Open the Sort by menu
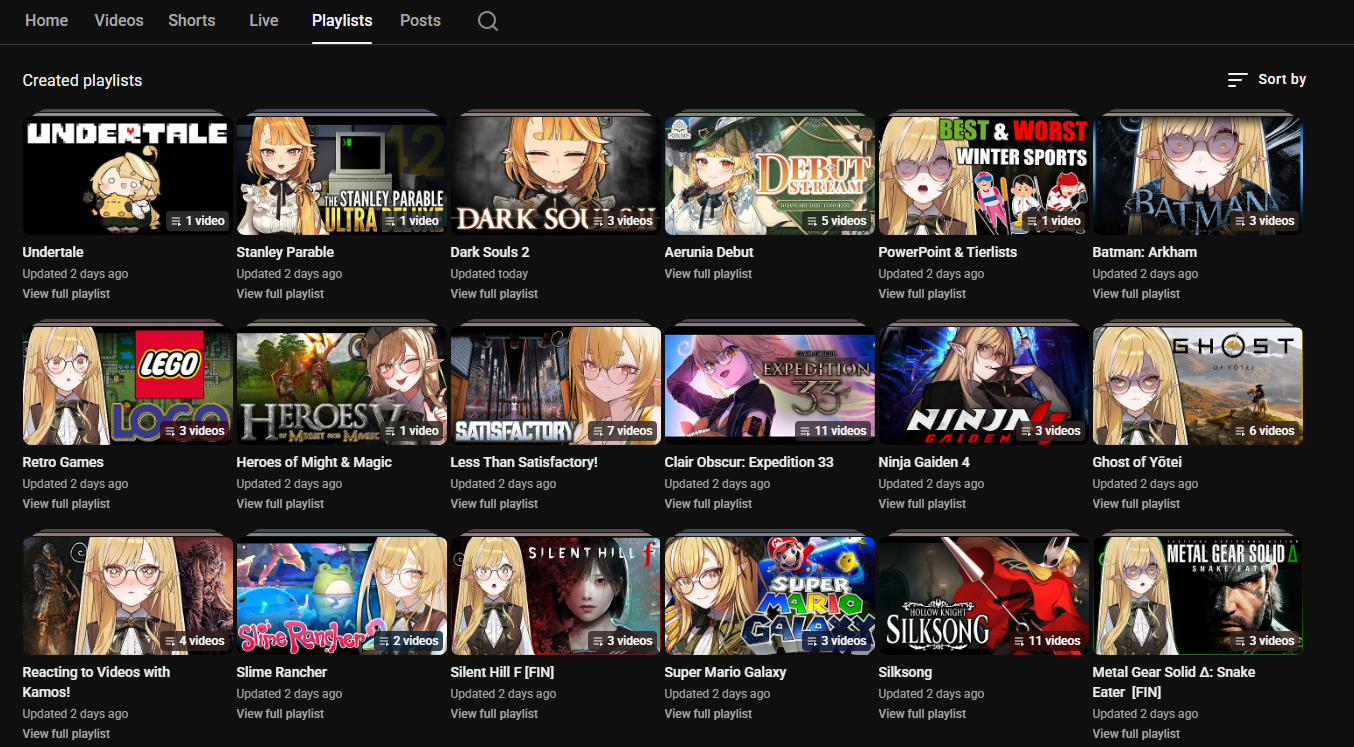Screen dimensions: 1354x747 coord(1267,80)
